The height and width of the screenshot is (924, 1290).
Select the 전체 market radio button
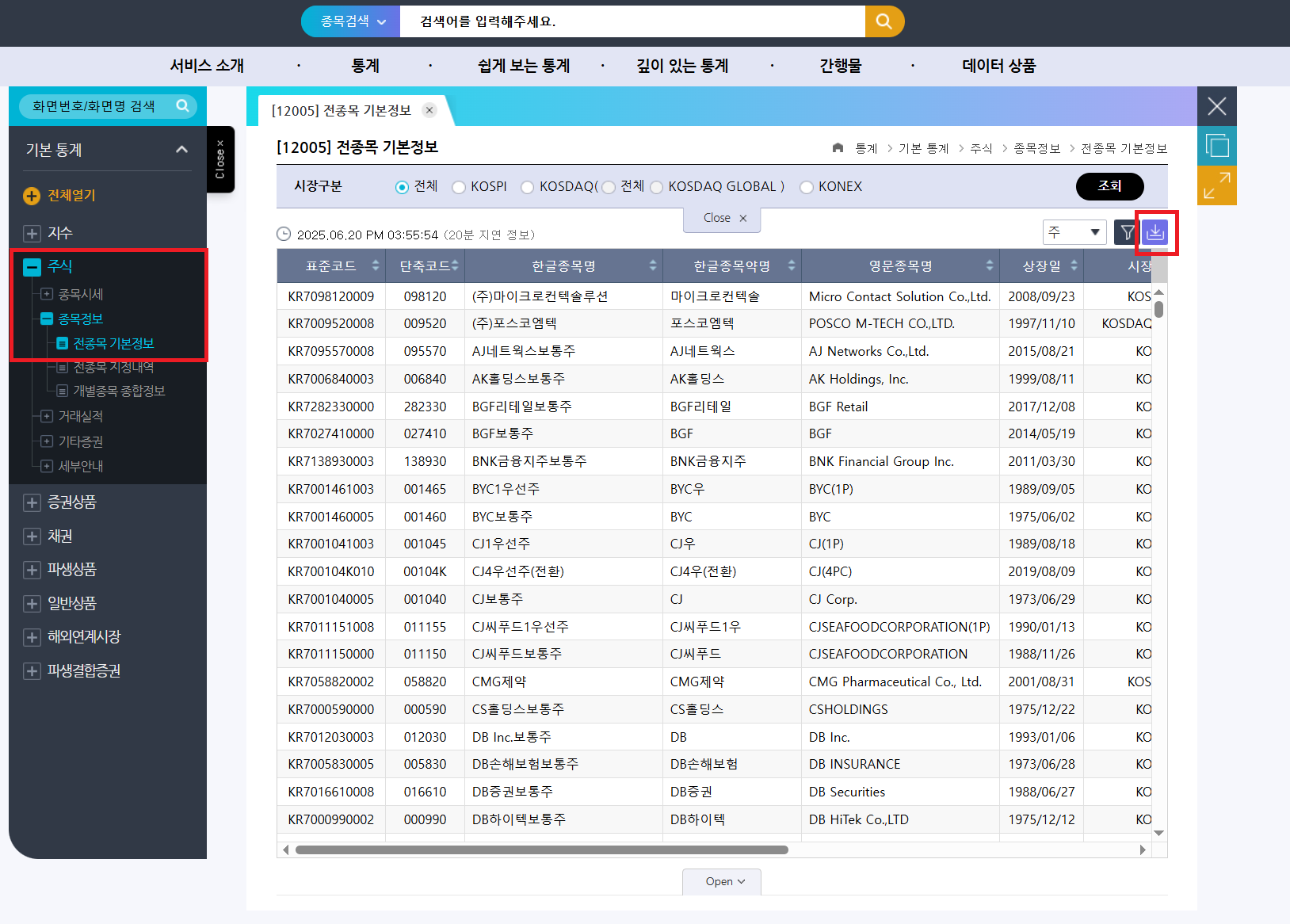click(x=403, y=187)
